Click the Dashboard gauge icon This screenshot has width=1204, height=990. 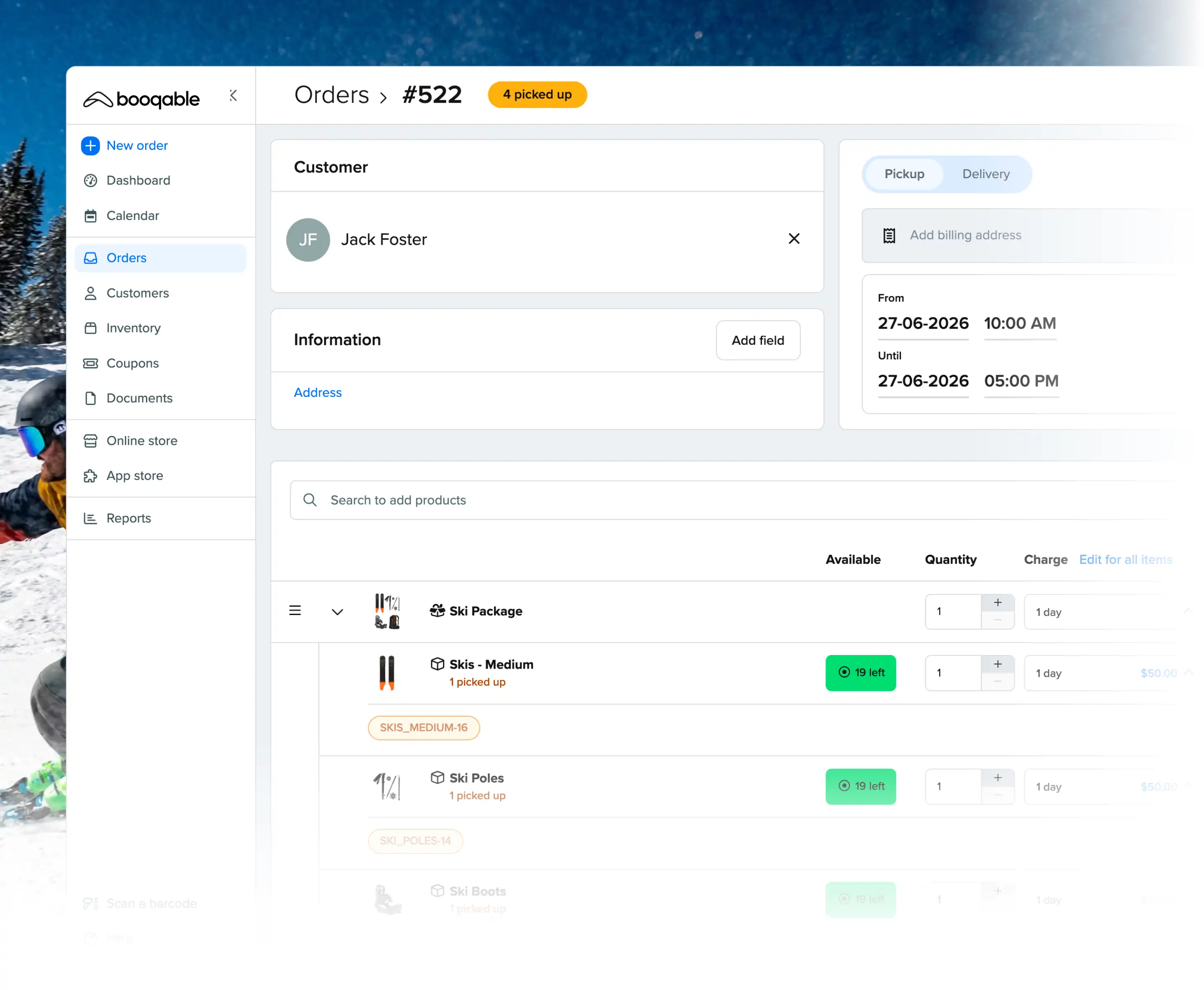coord(91,181)
